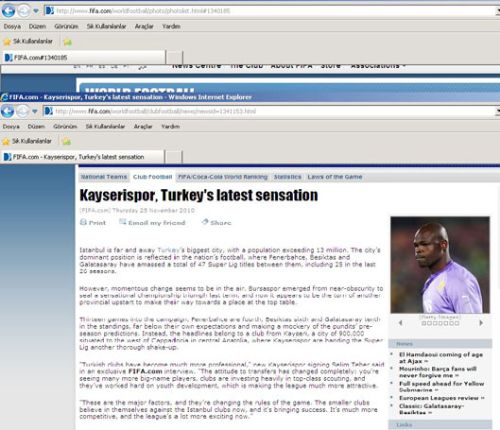The image size is (500, 430).
Task: Open 'European Leagues review' news link
Action: click(x=442, y=398)
